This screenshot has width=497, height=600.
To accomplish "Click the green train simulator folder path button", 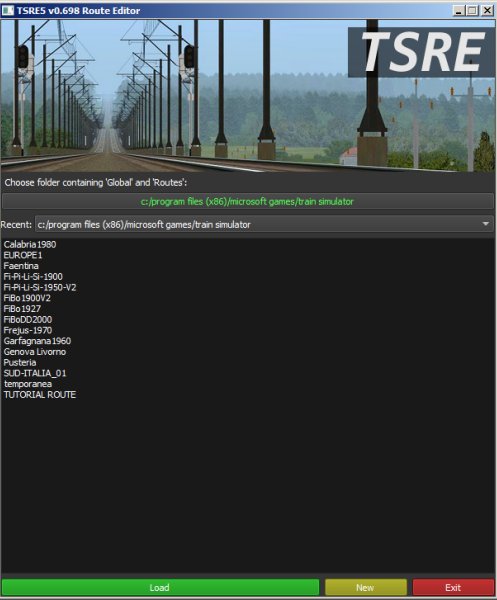I will (x=248, y=201).
